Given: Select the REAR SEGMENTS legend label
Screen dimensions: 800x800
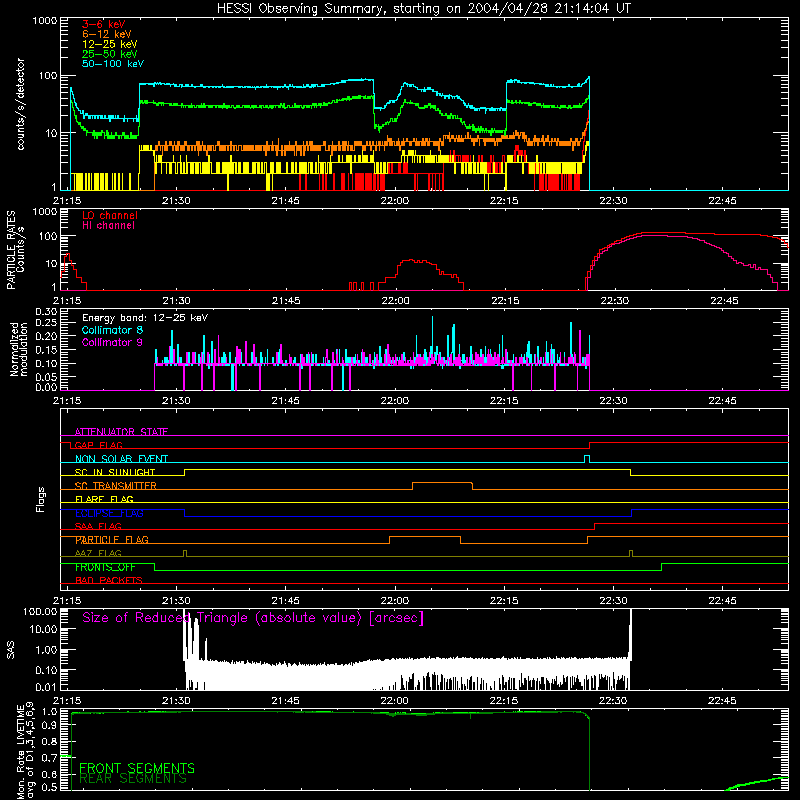Looking at the screenshot, I should point(133,779).
